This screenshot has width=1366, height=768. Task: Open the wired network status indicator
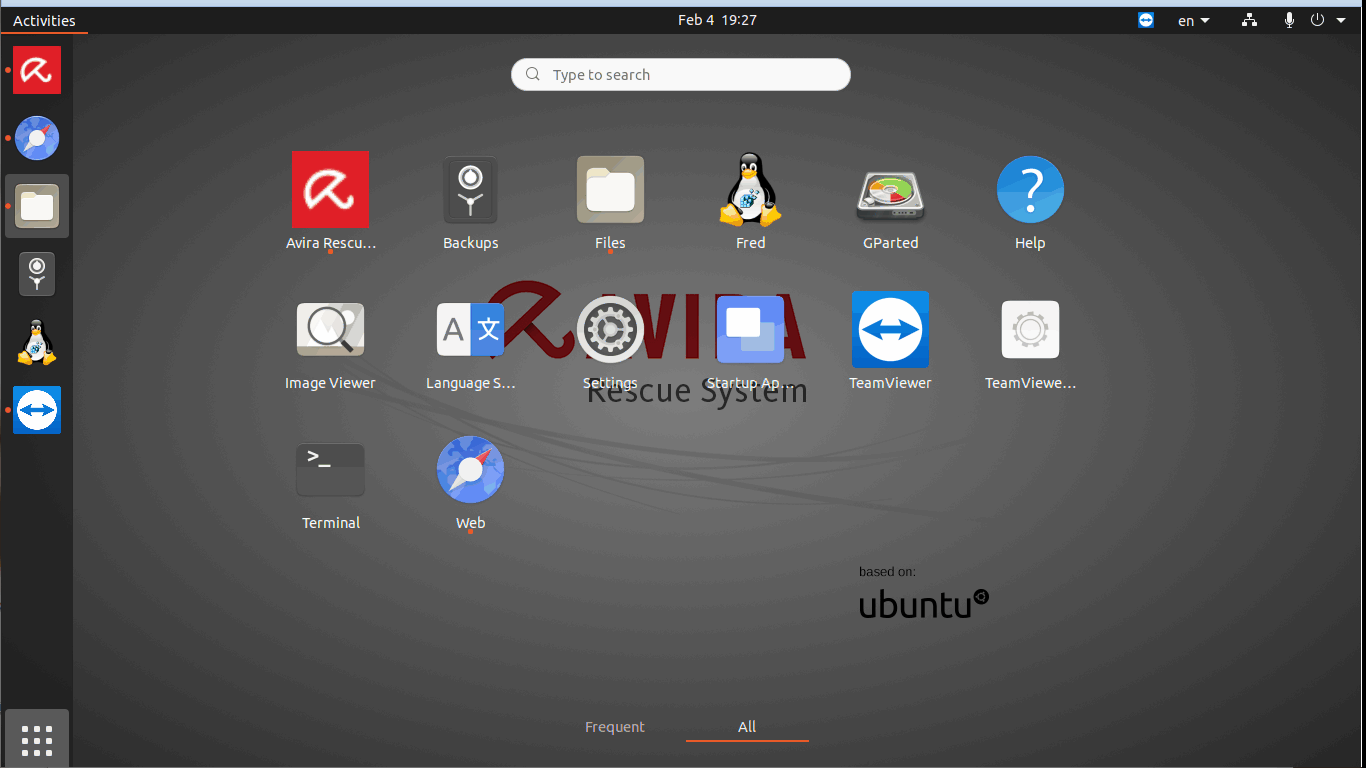point(1250,20)
